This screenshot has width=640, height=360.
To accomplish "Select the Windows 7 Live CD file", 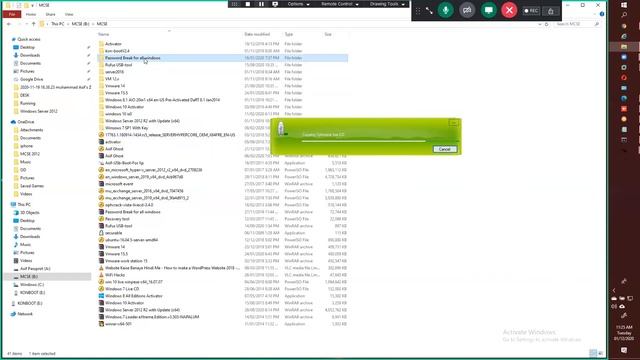I will click(x=122, y=289).
